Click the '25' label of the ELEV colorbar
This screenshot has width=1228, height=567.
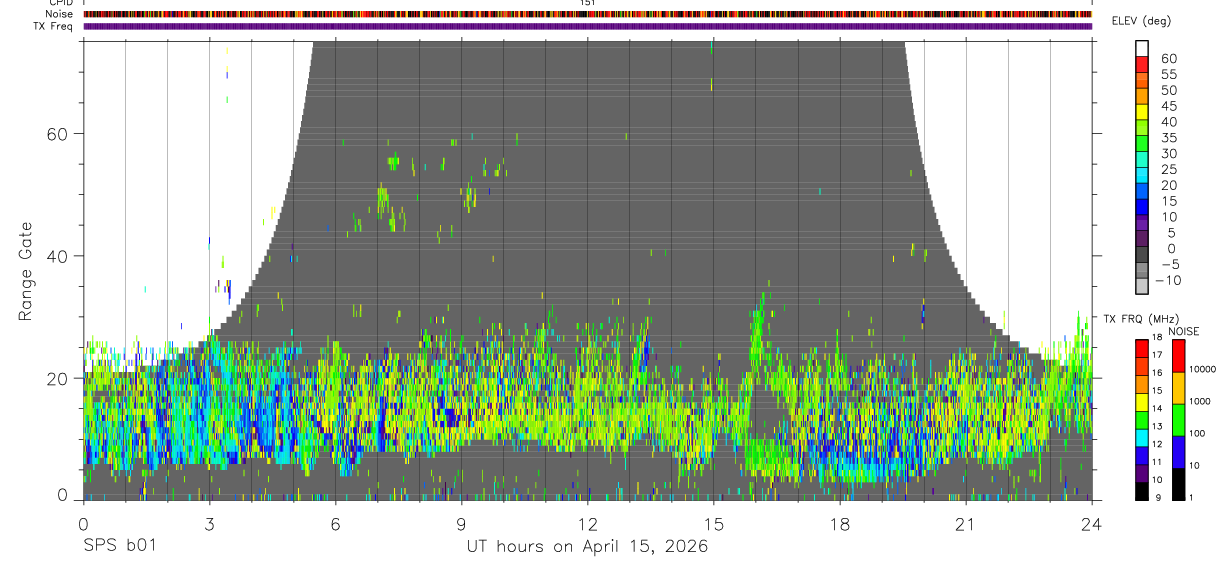pyautogui.click(x=1169, y=169)
